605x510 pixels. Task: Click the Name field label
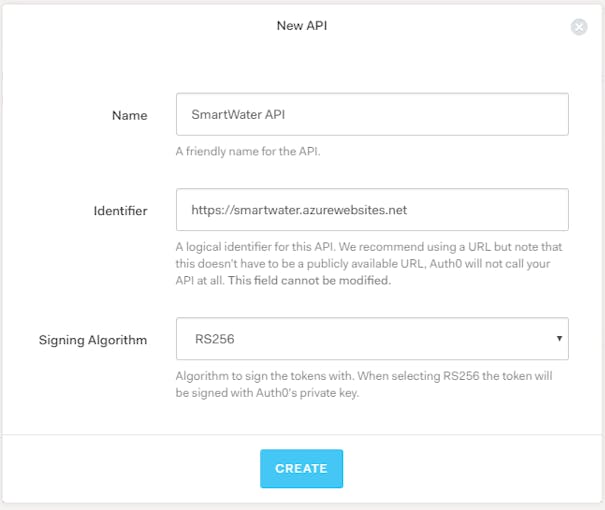click(130, 115)
